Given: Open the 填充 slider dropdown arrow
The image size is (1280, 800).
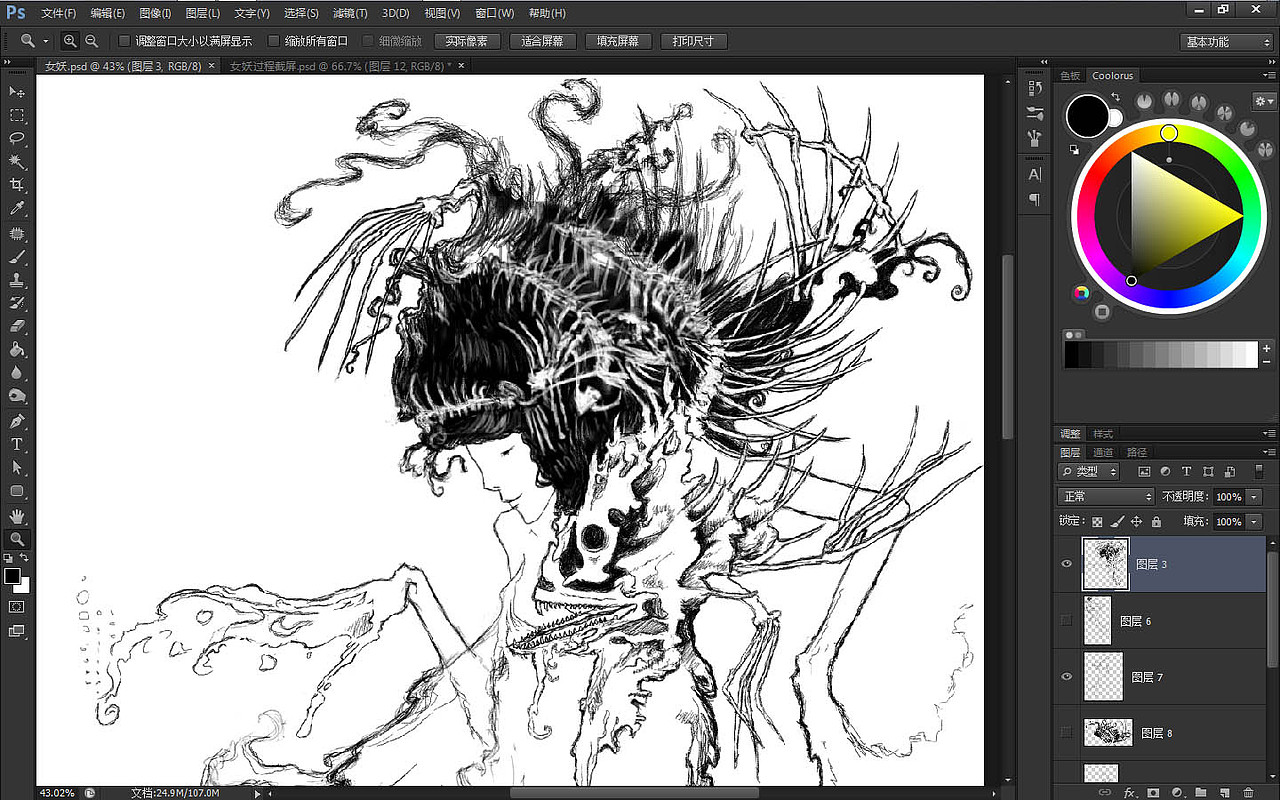Looking at the screenshot, I should point(1256,521).
